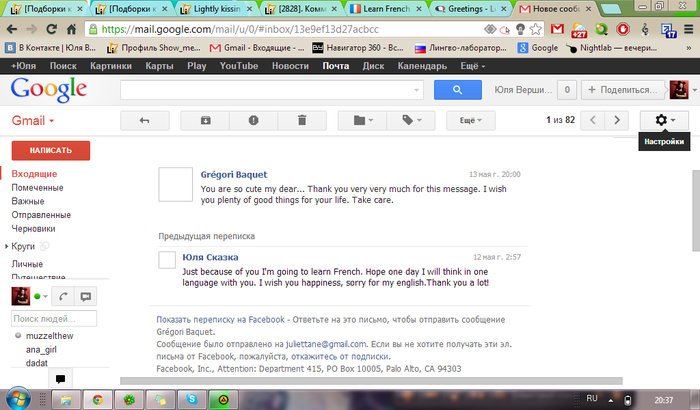Open the Settings gear dropdown
The image size is (700, 410).
(664, 120)
